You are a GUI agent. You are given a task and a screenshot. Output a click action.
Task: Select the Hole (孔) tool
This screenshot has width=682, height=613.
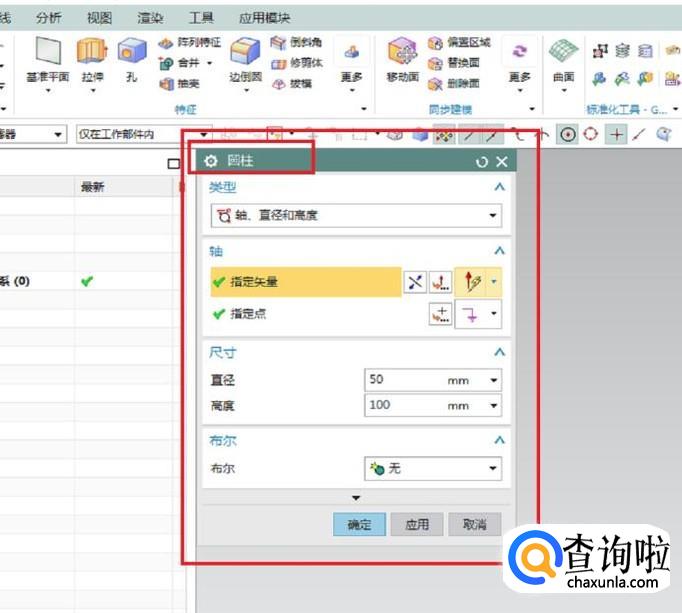pyautogui.click(x=131, y=53)
